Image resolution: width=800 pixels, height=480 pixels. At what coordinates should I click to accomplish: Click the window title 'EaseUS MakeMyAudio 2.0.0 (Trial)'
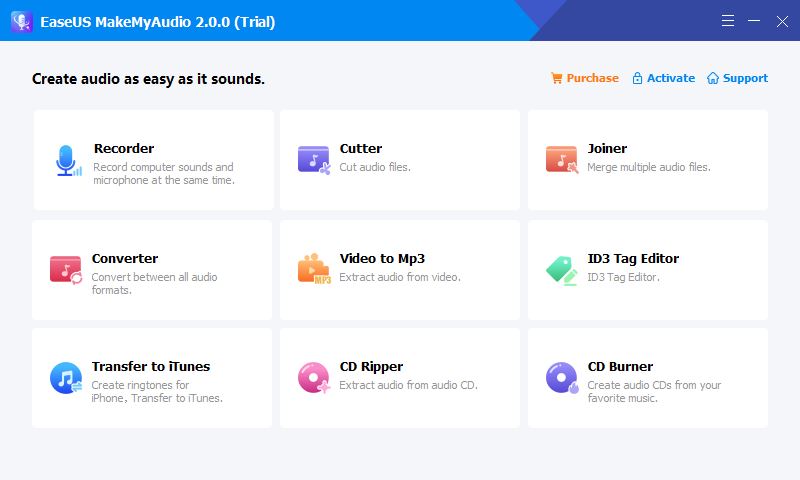point(158,22)
